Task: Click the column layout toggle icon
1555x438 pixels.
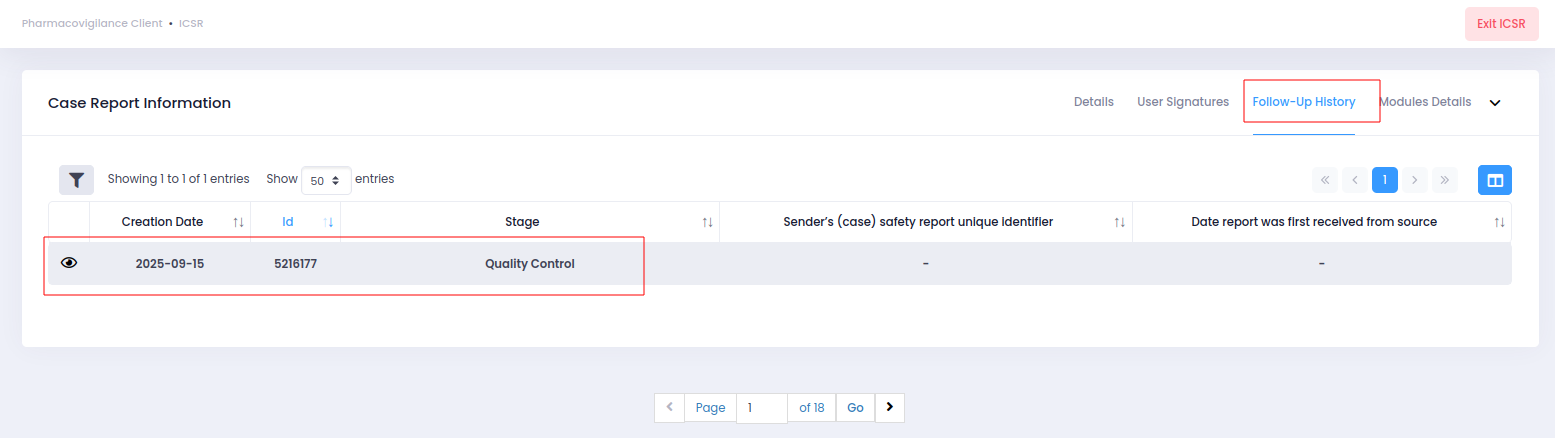Action: (1495, 180)
